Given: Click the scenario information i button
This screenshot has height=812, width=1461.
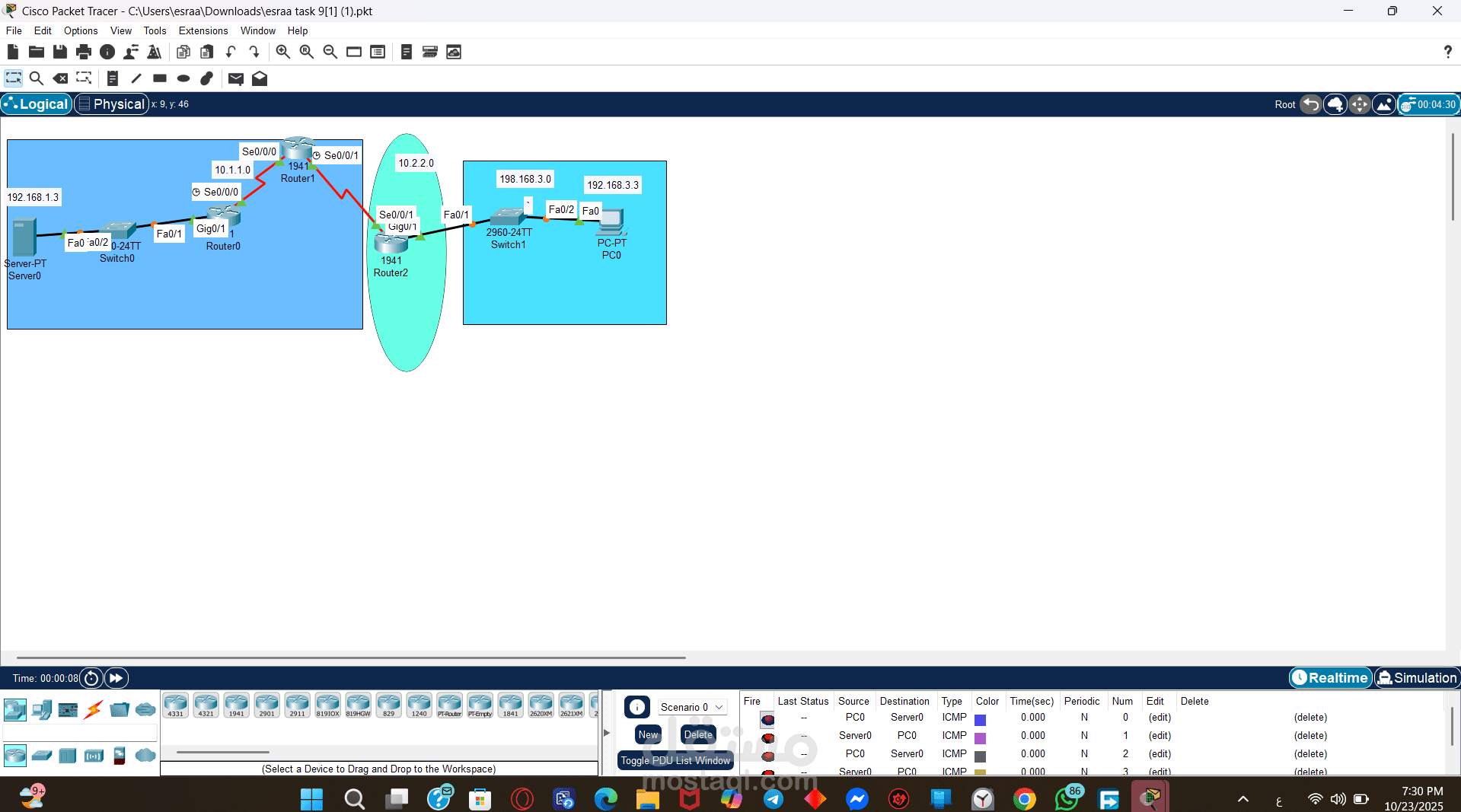Looking at the screenshot, I should click(x=637, y=707).
